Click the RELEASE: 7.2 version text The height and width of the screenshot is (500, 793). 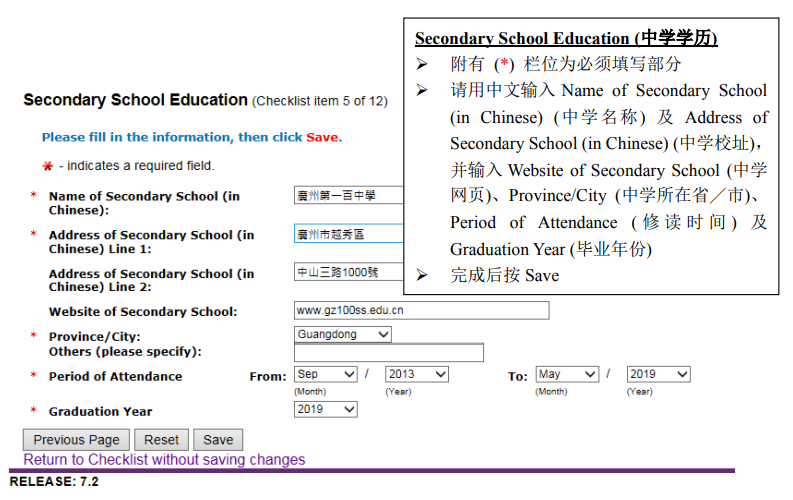(54, 482)
